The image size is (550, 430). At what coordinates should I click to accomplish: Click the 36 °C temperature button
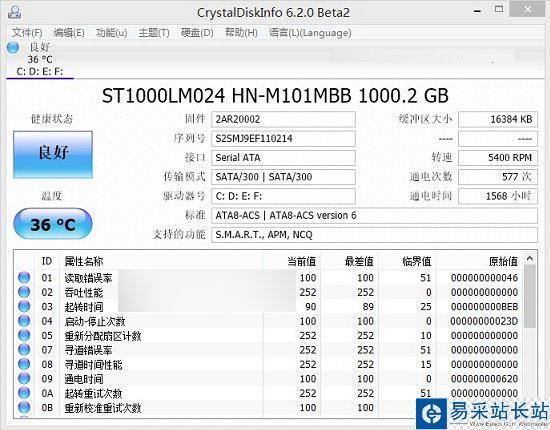coord(53,224)
